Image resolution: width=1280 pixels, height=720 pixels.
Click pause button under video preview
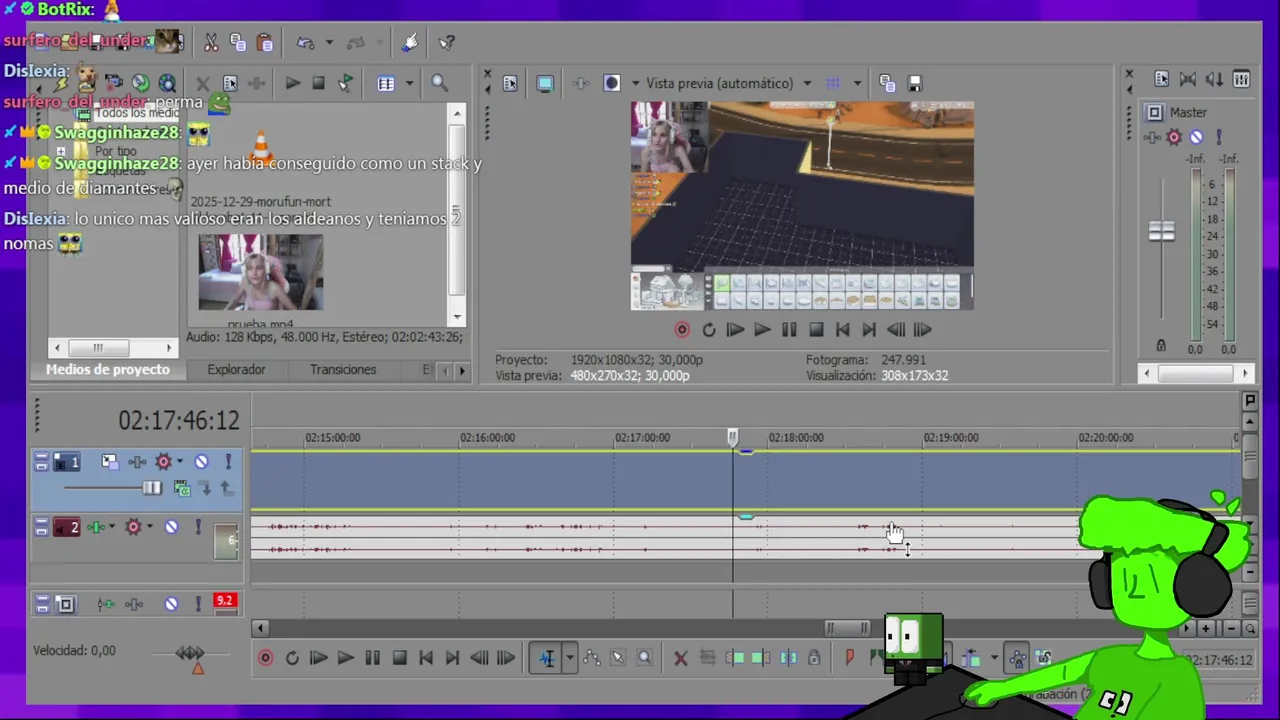point(789,329)
